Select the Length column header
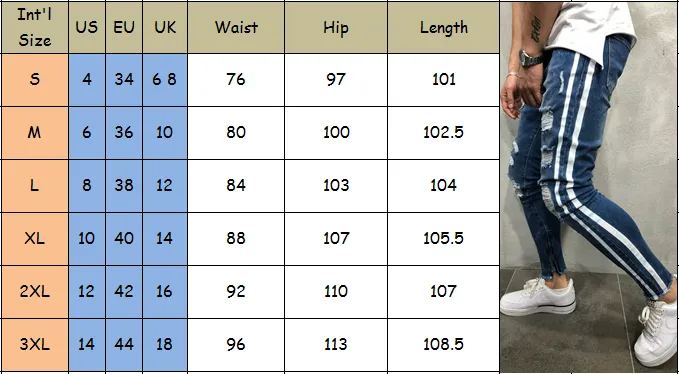 click(443, 27)
